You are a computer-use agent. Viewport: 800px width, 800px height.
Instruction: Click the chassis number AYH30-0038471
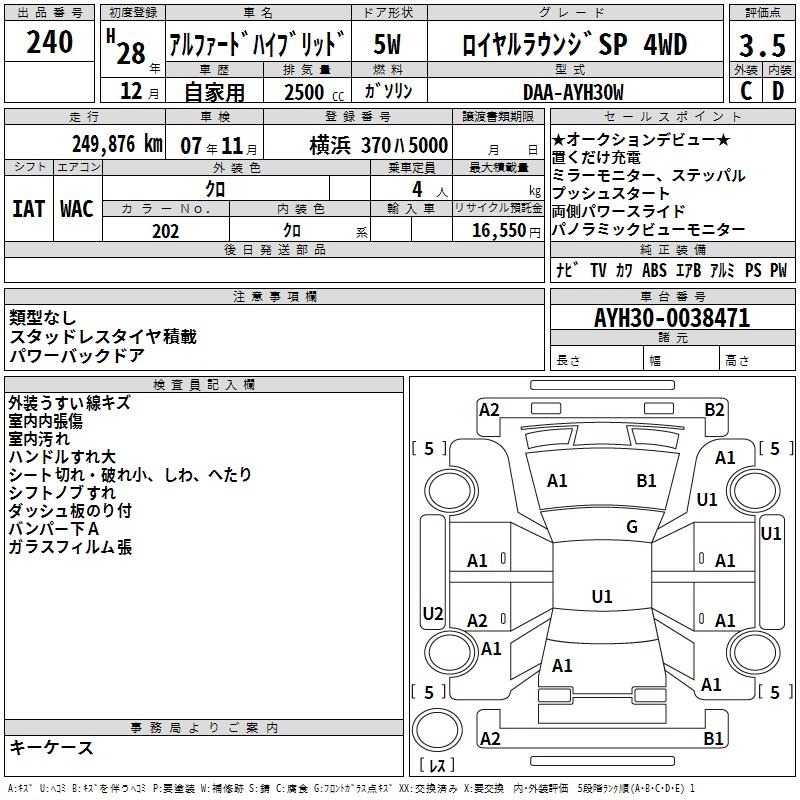pyautogui.click(x=672, y=317)
